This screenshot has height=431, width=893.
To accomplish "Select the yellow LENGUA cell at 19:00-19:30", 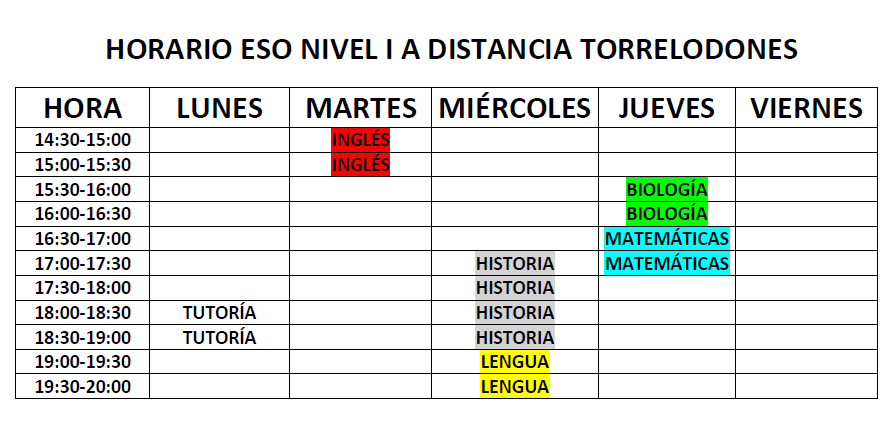I will [515, 362].
